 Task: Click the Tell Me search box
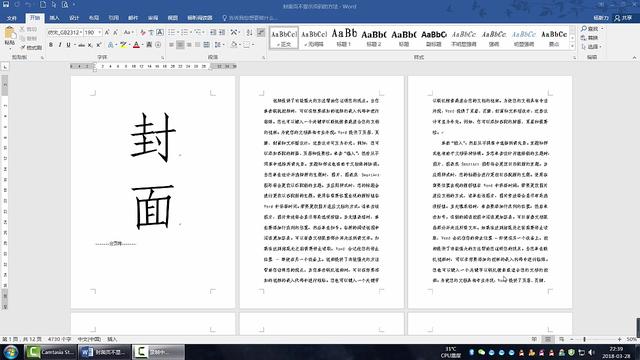[250, 18]
